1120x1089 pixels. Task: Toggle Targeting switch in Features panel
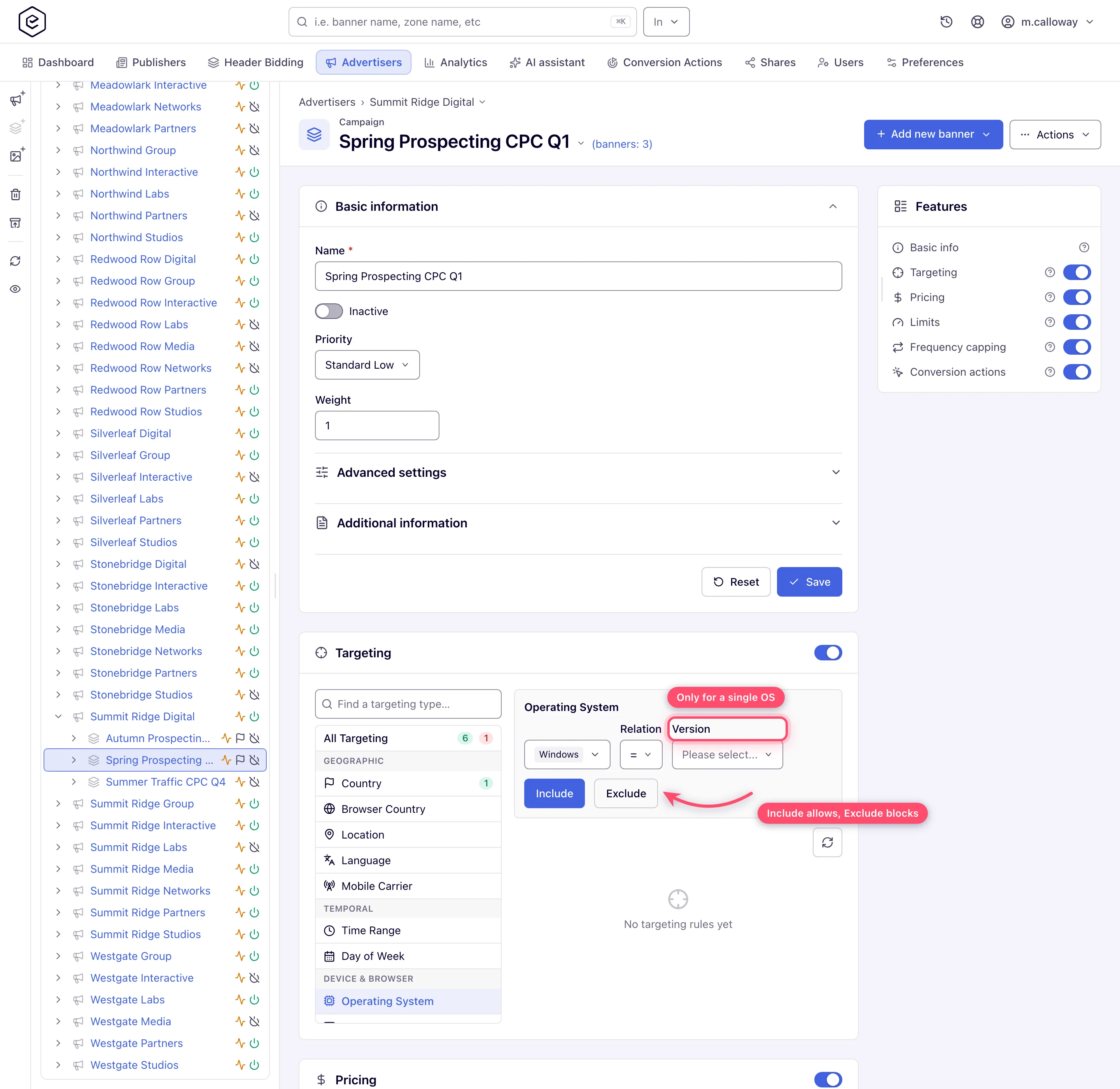1076,272
